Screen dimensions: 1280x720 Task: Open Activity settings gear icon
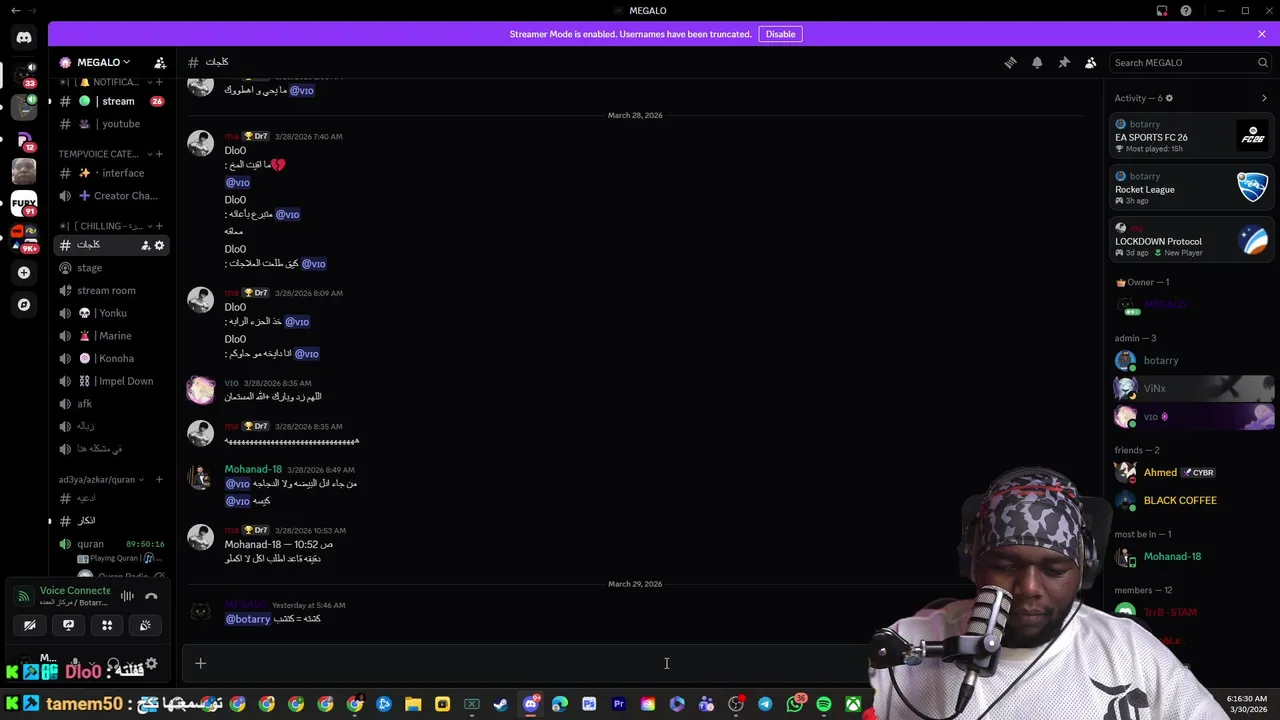(1169, 98)
